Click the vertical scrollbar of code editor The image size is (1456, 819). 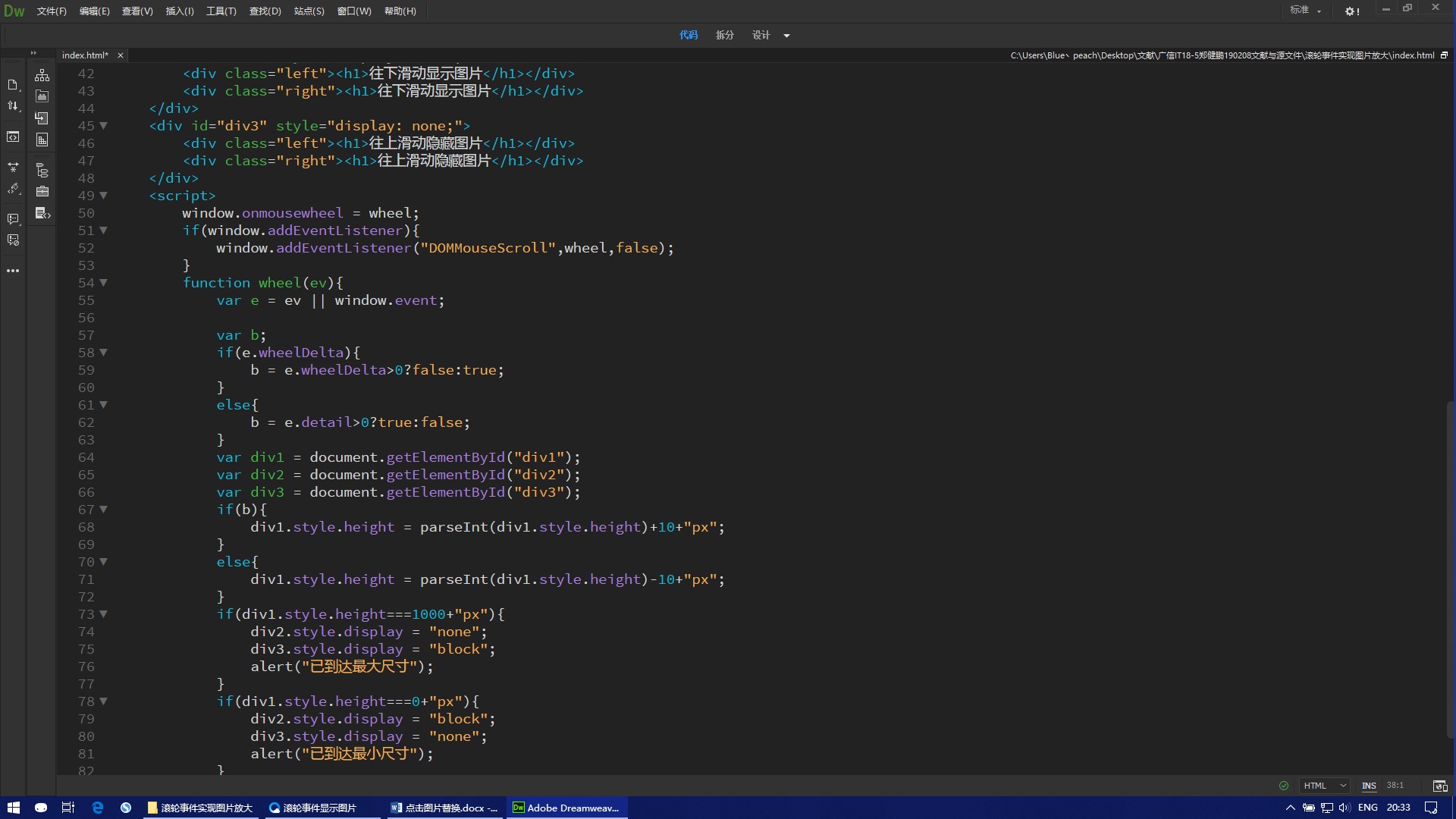point(1450,569)
